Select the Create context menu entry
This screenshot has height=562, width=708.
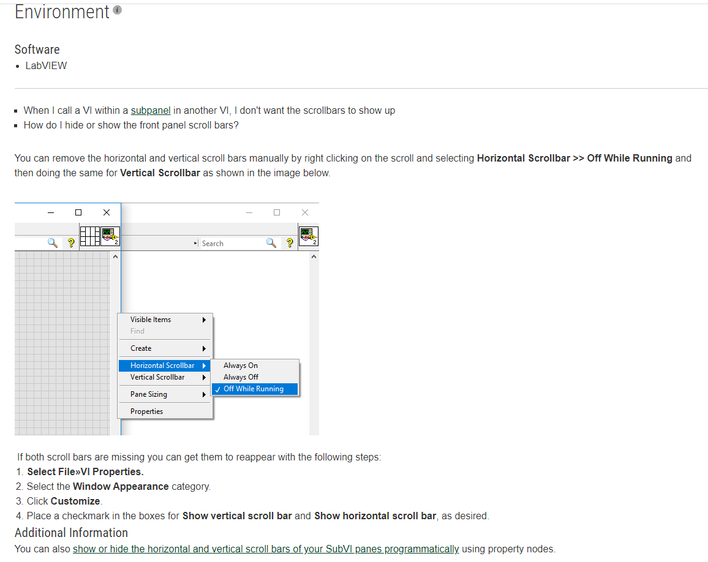(x=165, y=348)
